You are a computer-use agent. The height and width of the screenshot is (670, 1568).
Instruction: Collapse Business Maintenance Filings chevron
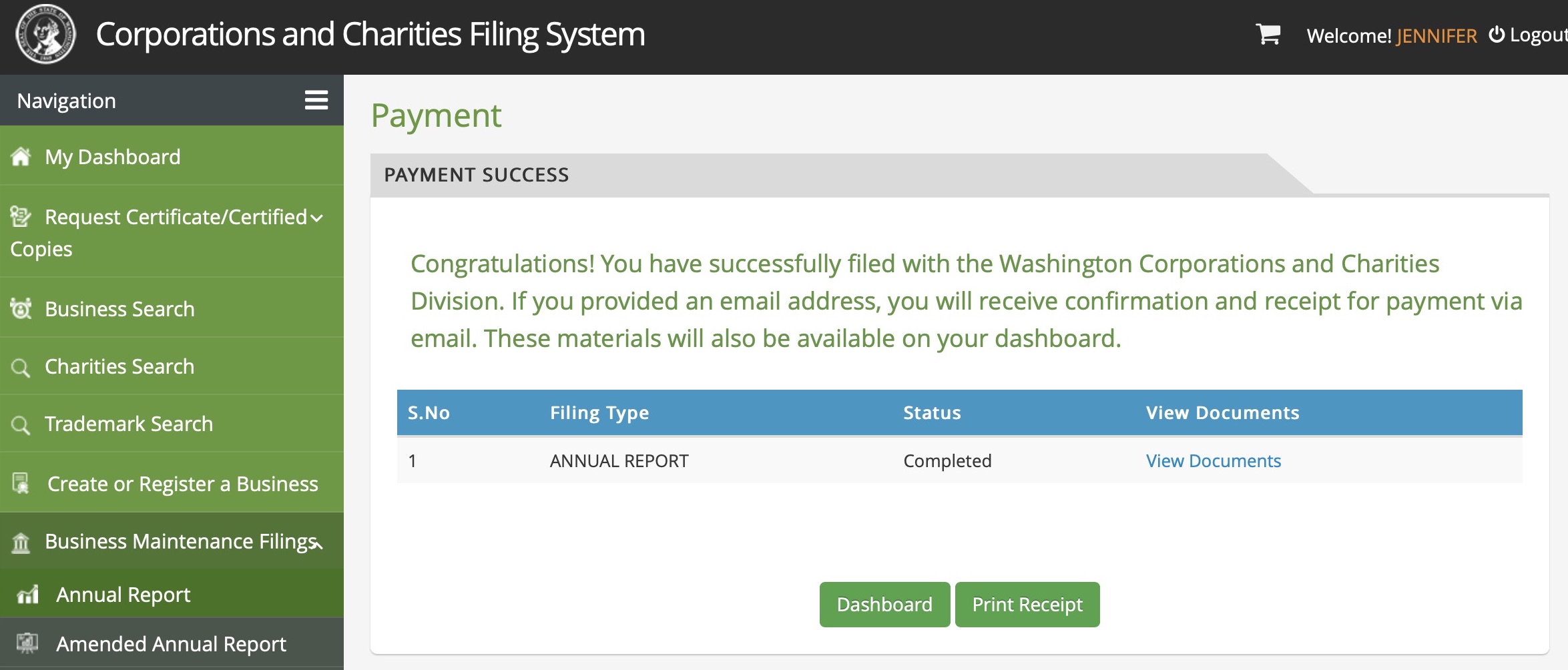[x=318, y=545]
